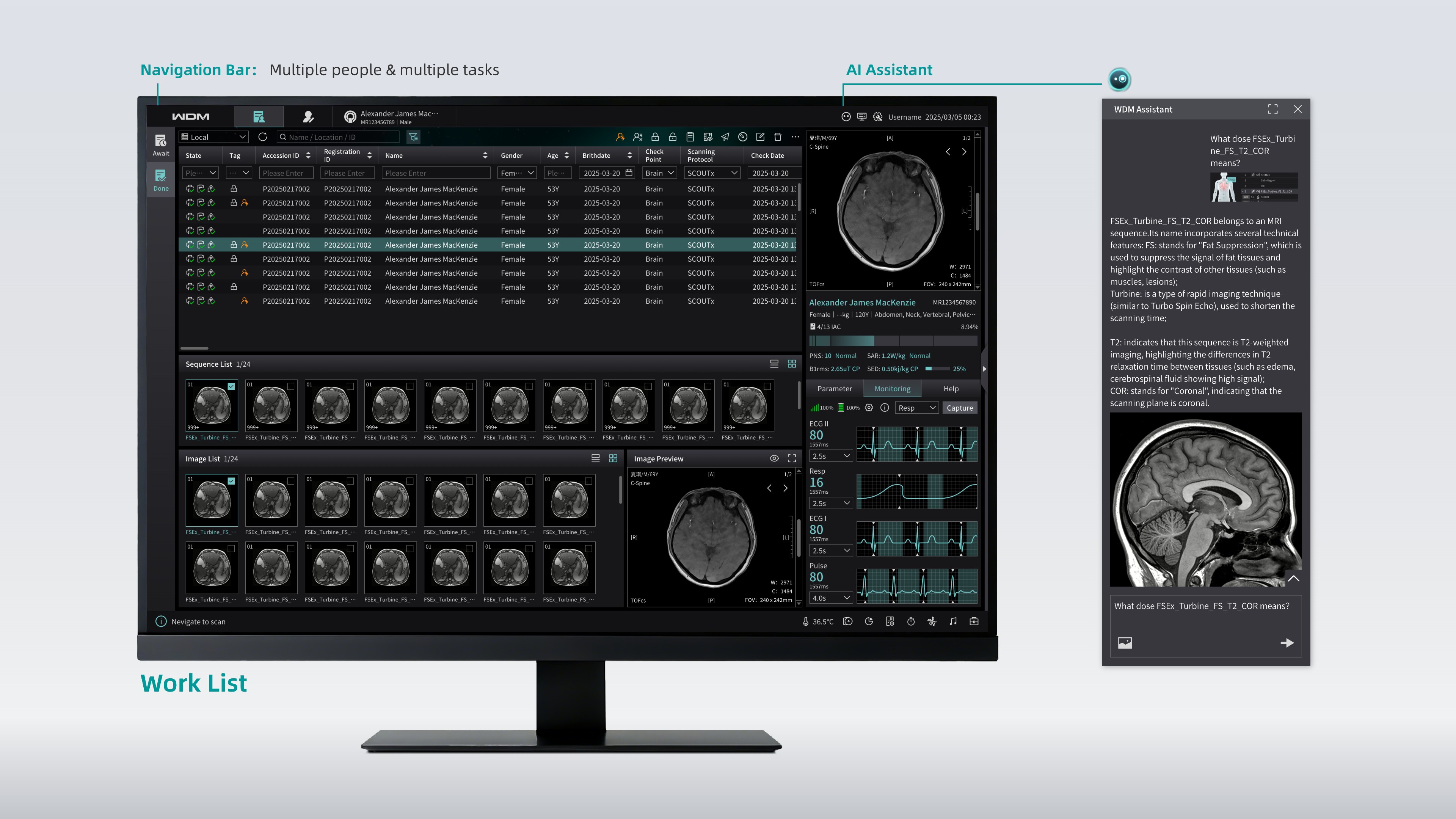Open the SCOUTx scanning protocol dropdown

(x=712, y=173)
